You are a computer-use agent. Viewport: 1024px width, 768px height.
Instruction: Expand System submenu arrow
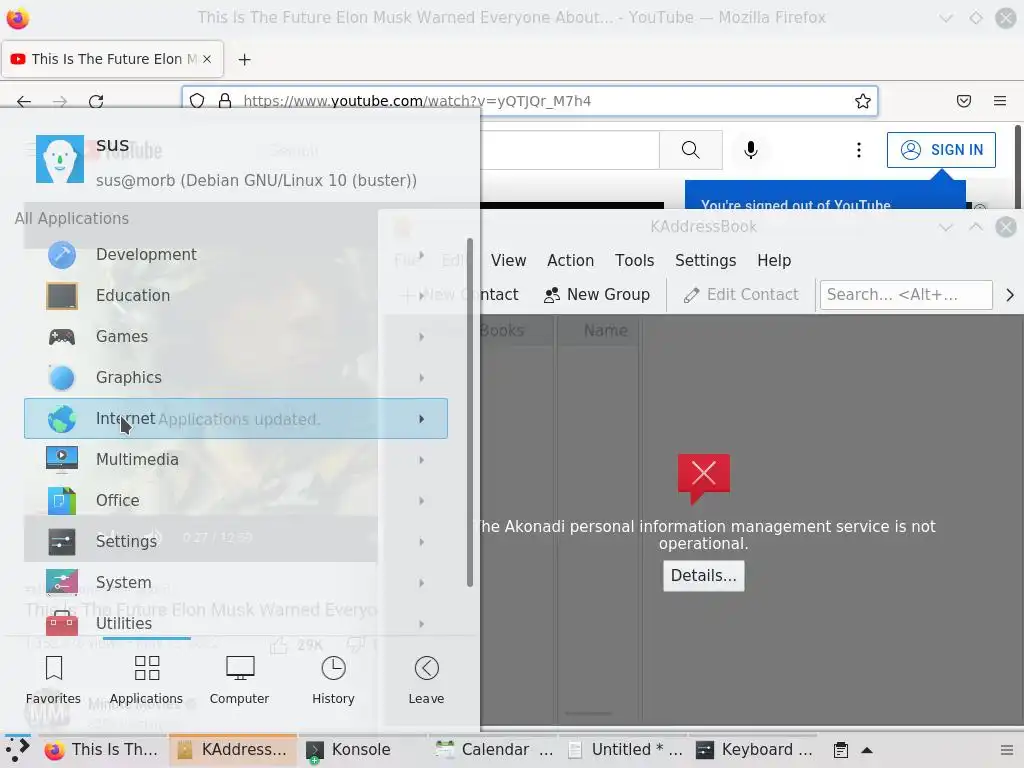point(422,583)
